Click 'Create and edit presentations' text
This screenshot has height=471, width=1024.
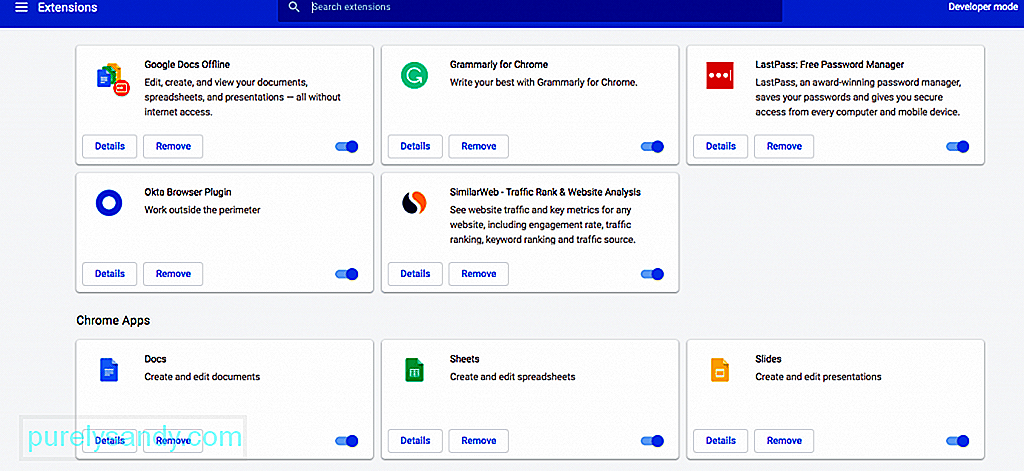(x=818, y=377)
